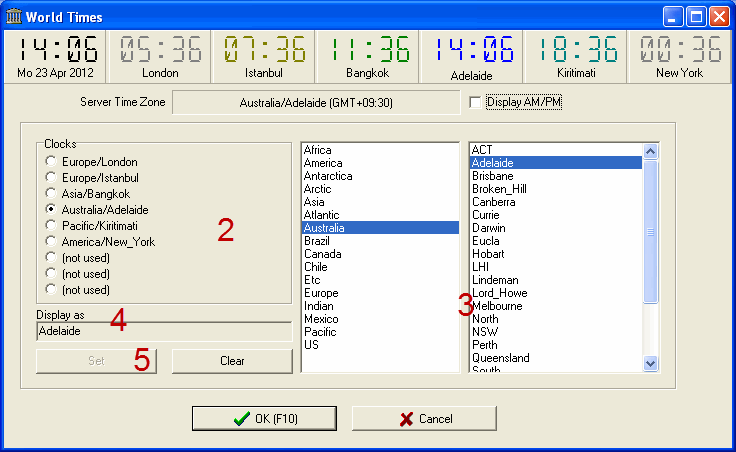Select Pacific in the region list
Screen dimensions: 736x452
pos(380,332)
